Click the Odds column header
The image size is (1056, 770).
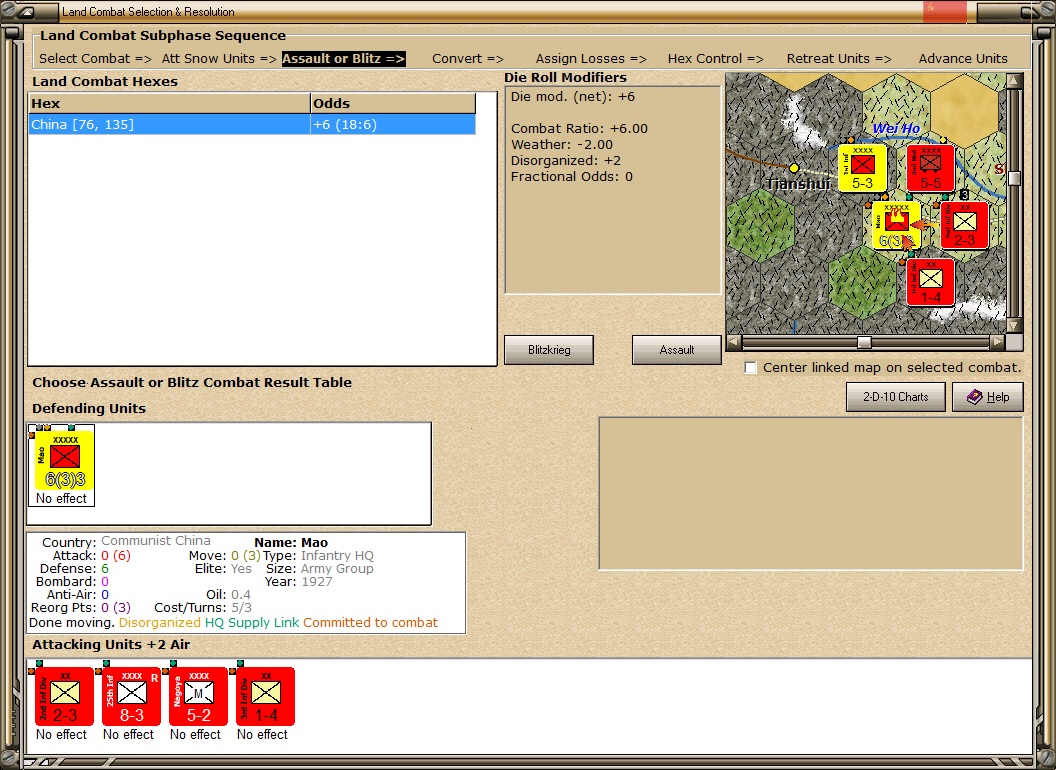393,103
